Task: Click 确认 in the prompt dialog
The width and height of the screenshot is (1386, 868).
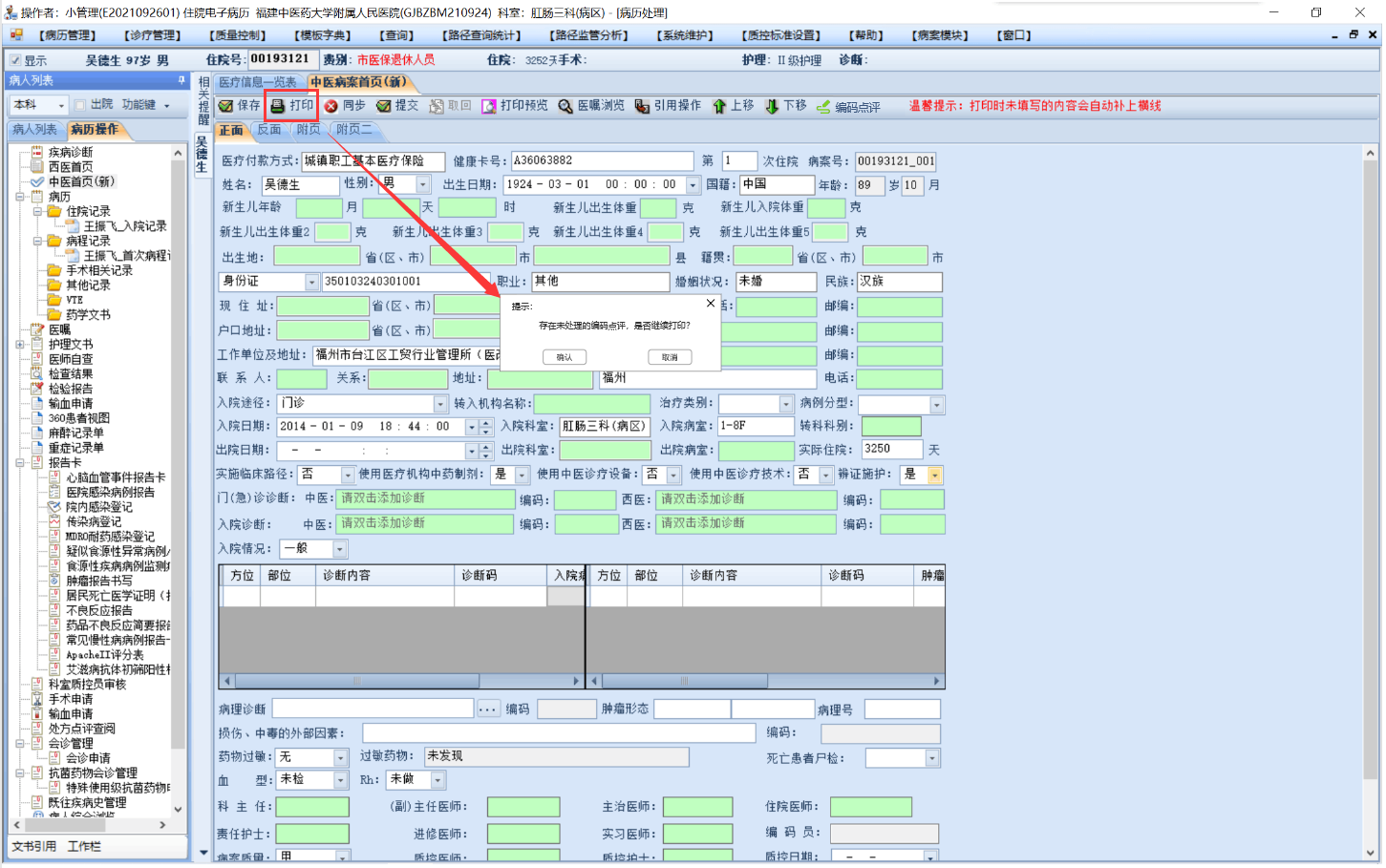Action: (x=565, y=357)
